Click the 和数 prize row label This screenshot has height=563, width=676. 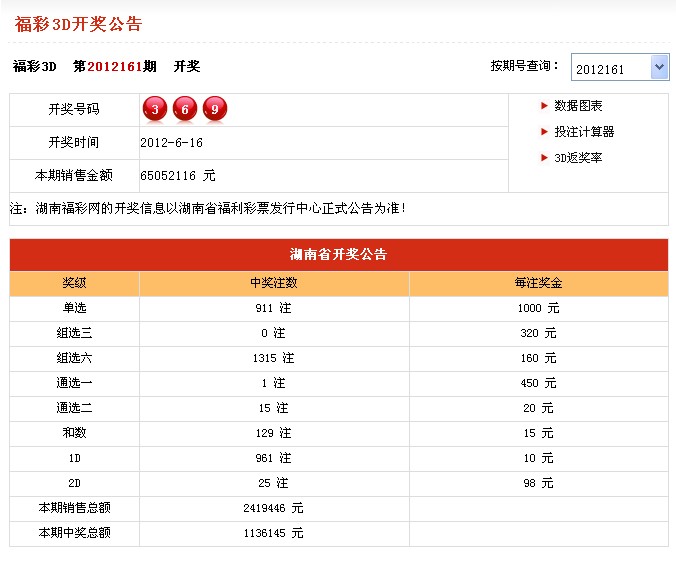(74, 432)
